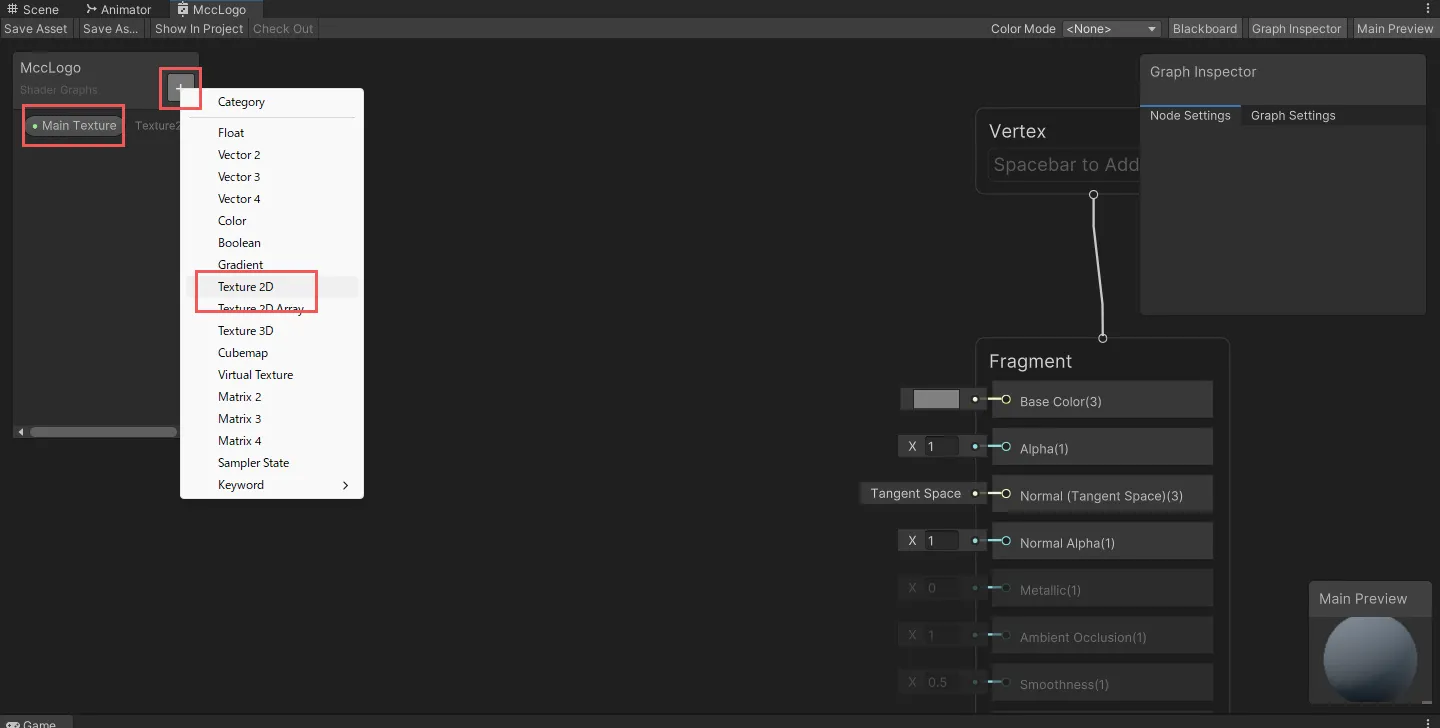This screenshot has width=1440, height=728.
Task: Open the Color Mode dropdown
Action: coord(1111,29)
